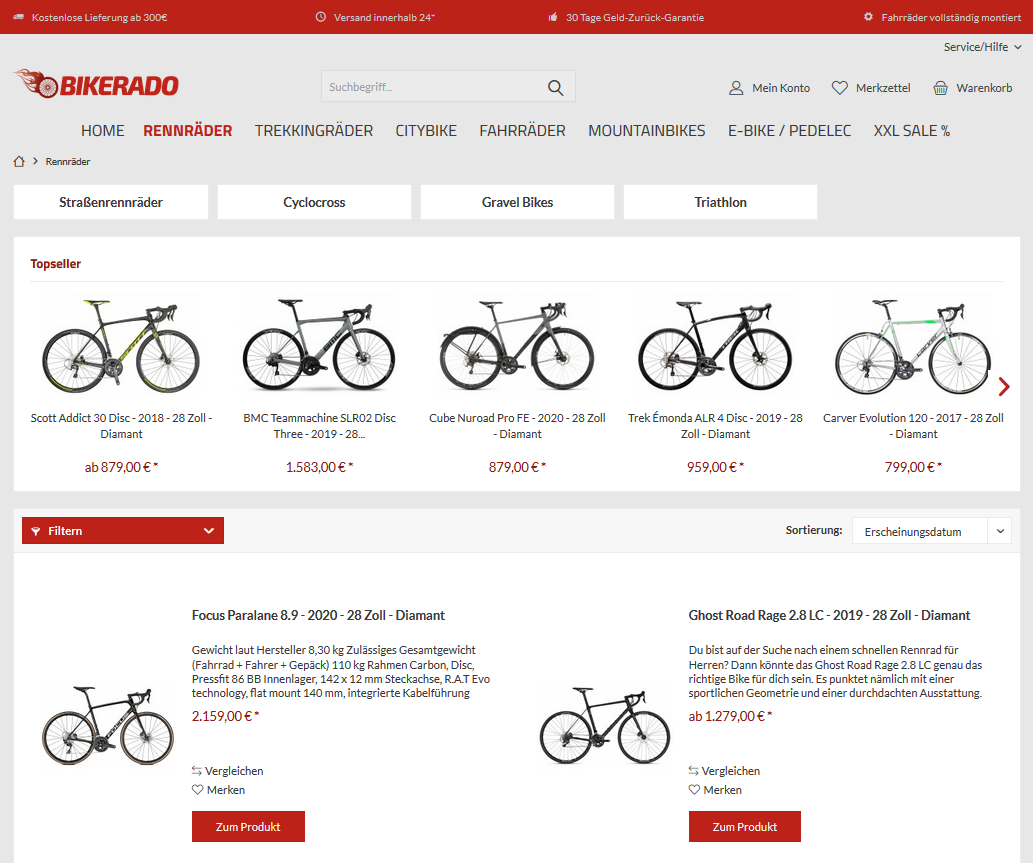Expand the Filtern panel
1033x863 pixels.
(123, 530)
